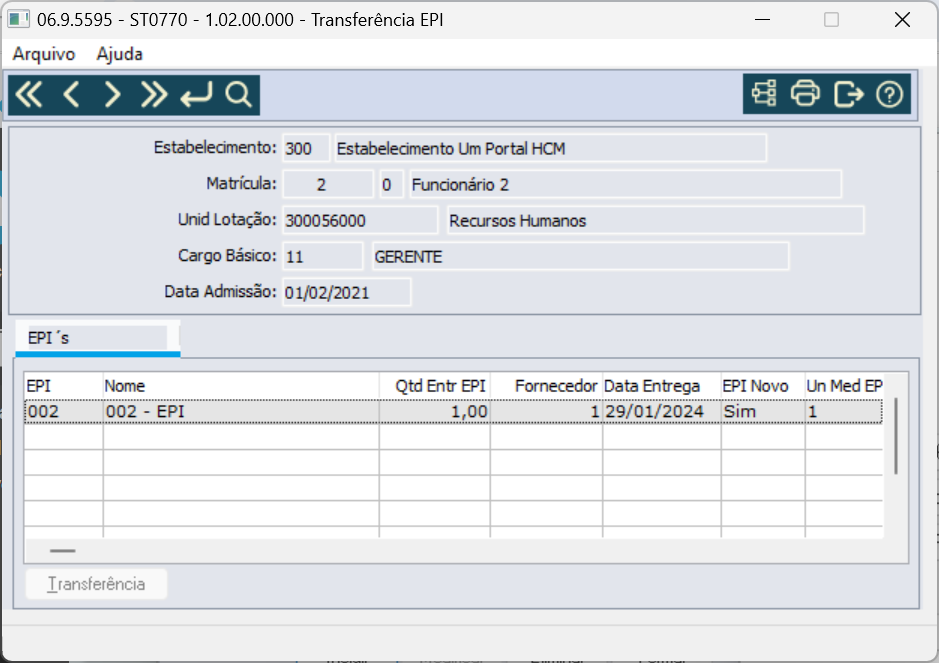Click the Fornecedor column header
Image resolution: width=939 pixels, height=663 pixels.
[x=546, y=386]
